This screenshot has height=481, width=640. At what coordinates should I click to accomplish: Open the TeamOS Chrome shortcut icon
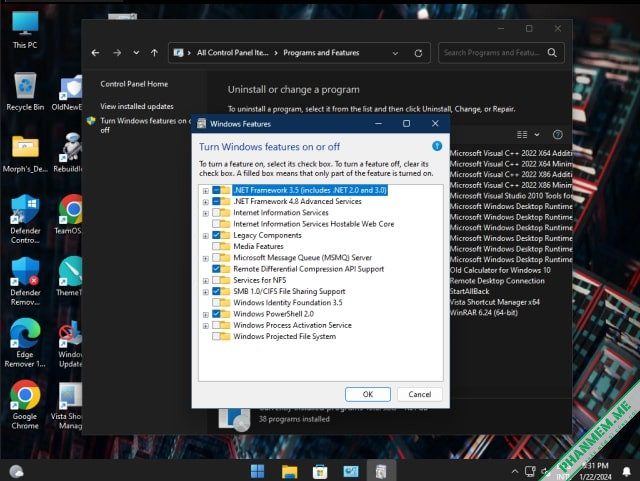click(70, 214)
